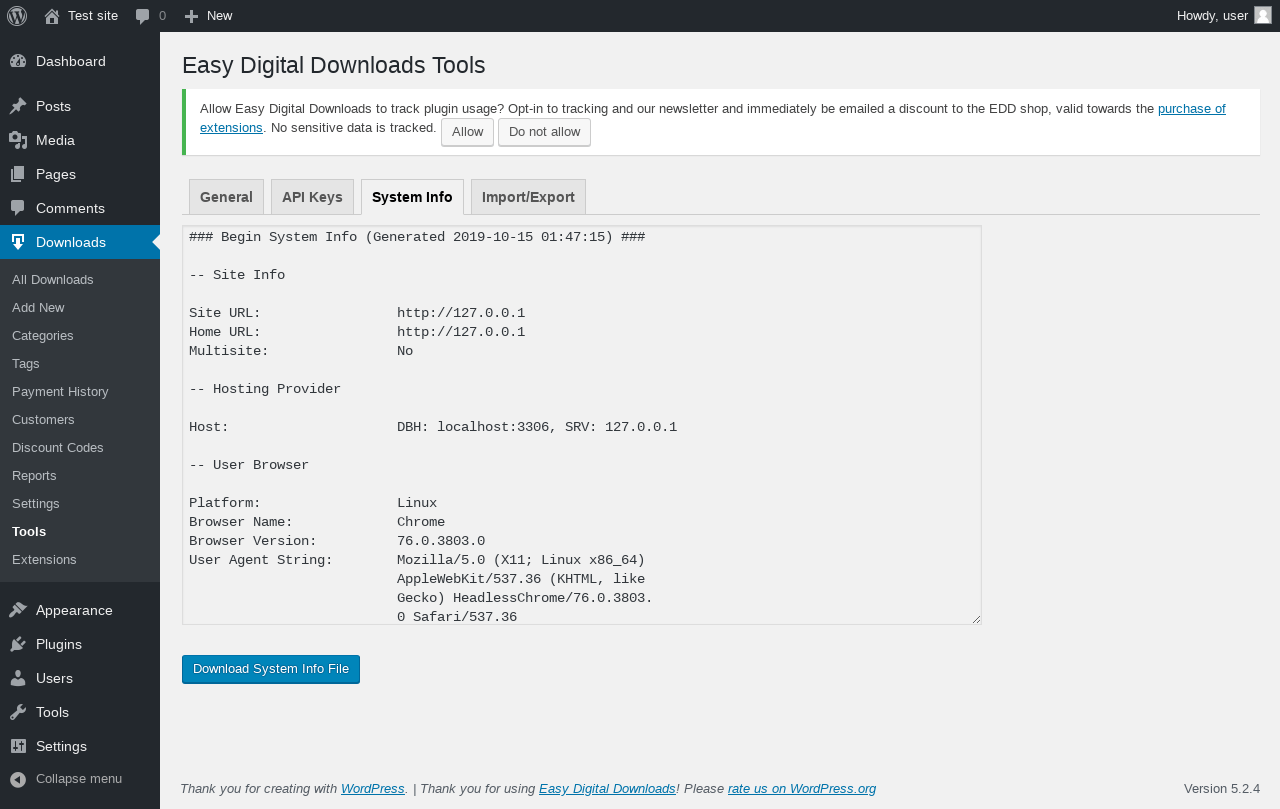Image resolution: width=1280 pixels, height=809 pixels.
Task: Click the Media icon in the sidebar
Action: pyautogui.click(x=18, y=140)
